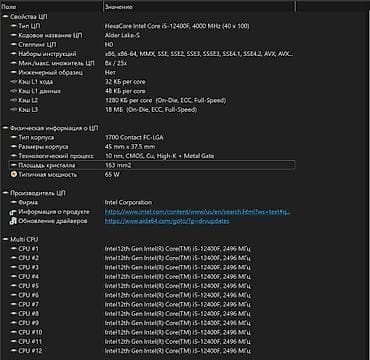Click the Кэш L1 кода icon
370x360 pixels.
point(14,82)
